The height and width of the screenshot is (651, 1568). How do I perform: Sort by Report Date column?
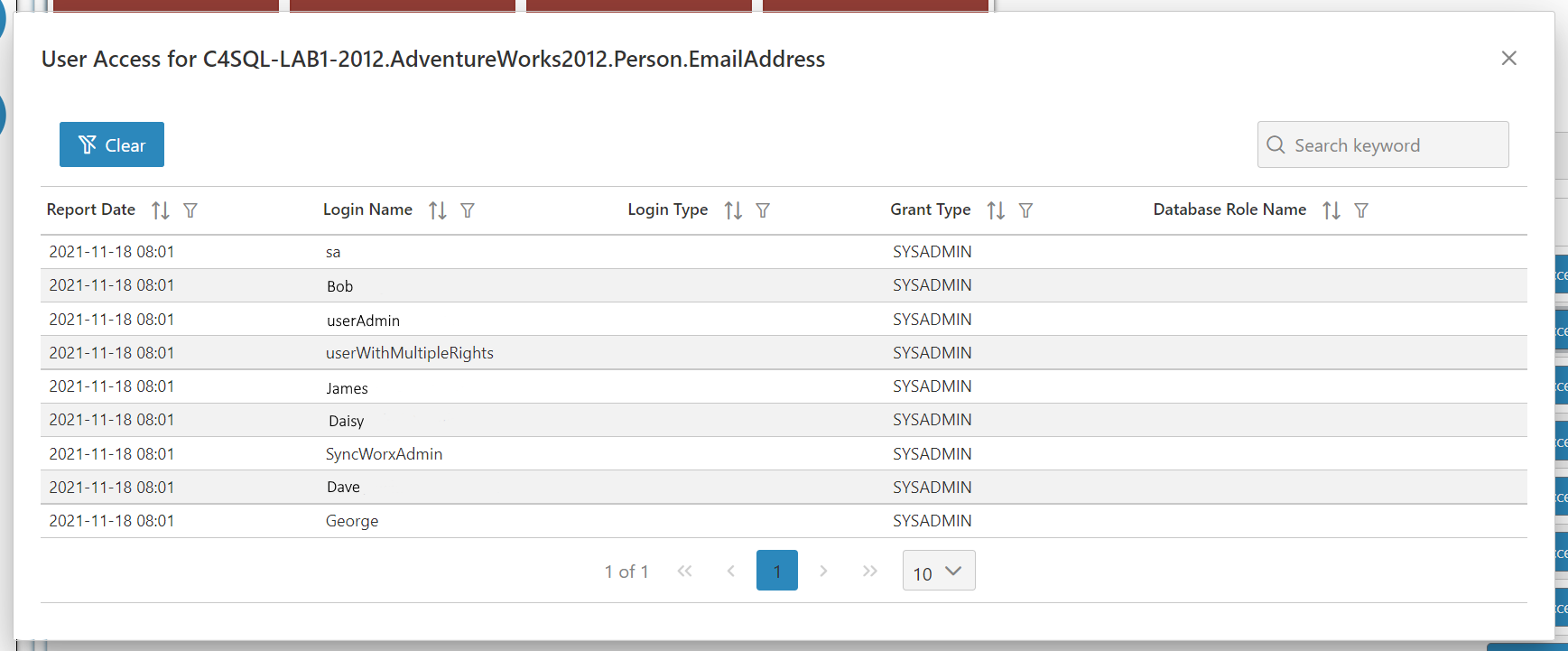click(x=161, y=210)
